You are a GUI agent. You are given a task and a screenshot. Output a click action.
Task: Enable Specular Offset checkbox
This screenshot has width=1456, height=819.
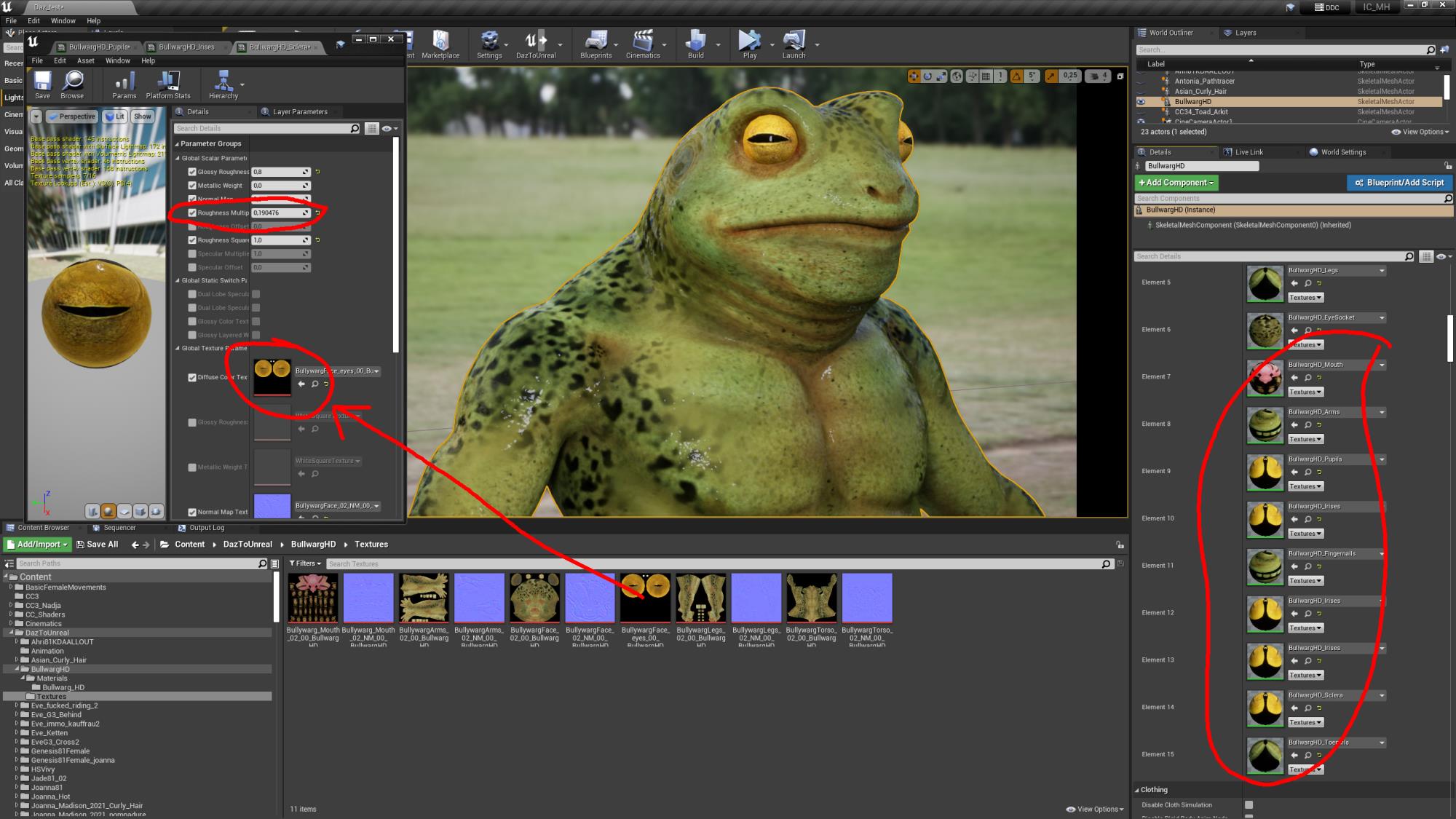[192, 267]
